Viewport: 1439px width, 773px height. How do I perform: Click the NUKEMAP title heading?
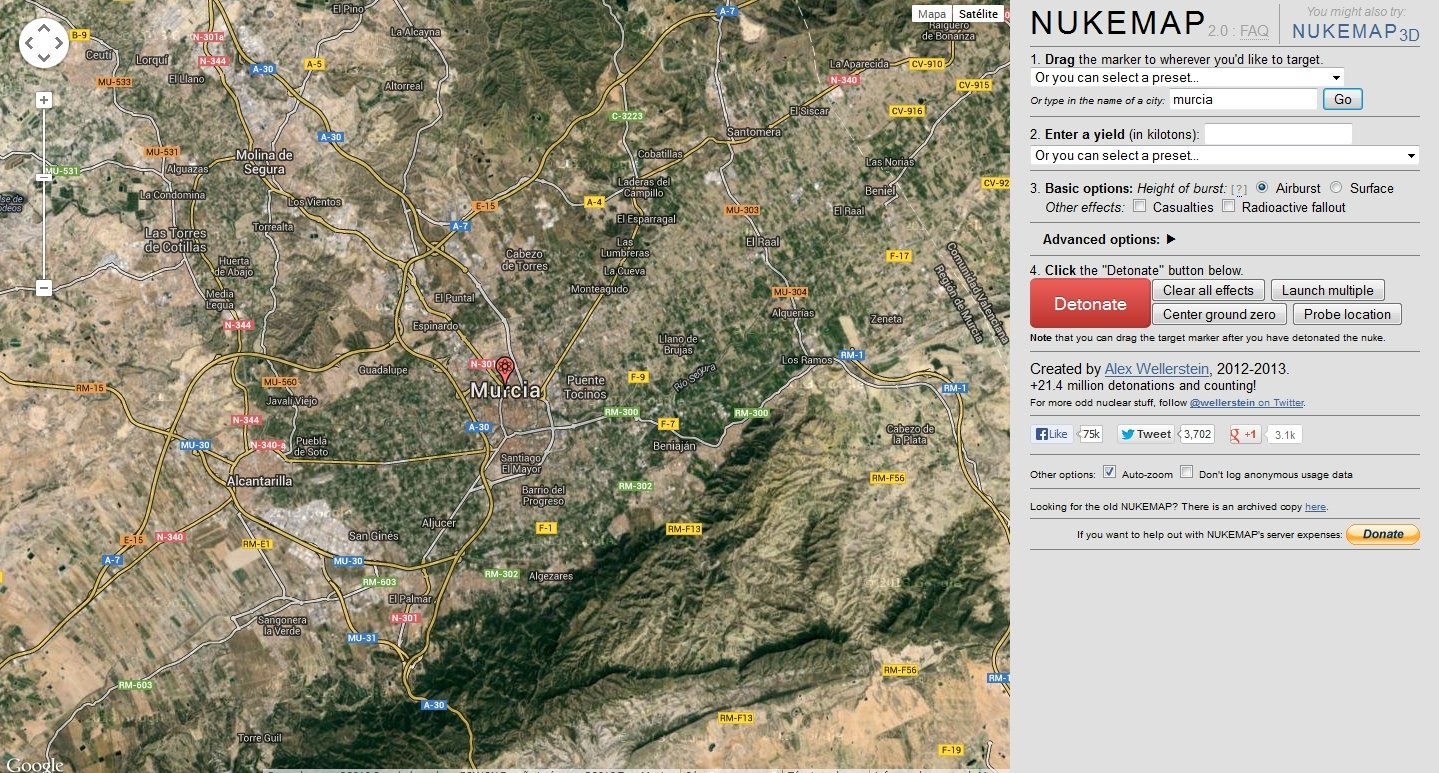(1116, 25)
